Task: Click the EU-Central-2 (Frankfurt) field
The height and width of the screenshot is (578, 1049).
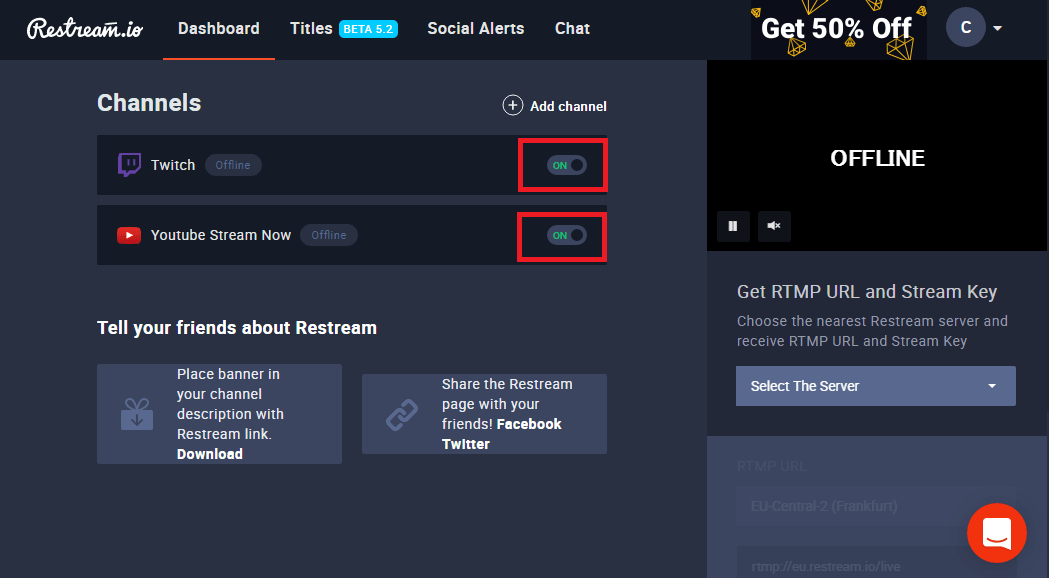Action: click(x=876, y=506)
